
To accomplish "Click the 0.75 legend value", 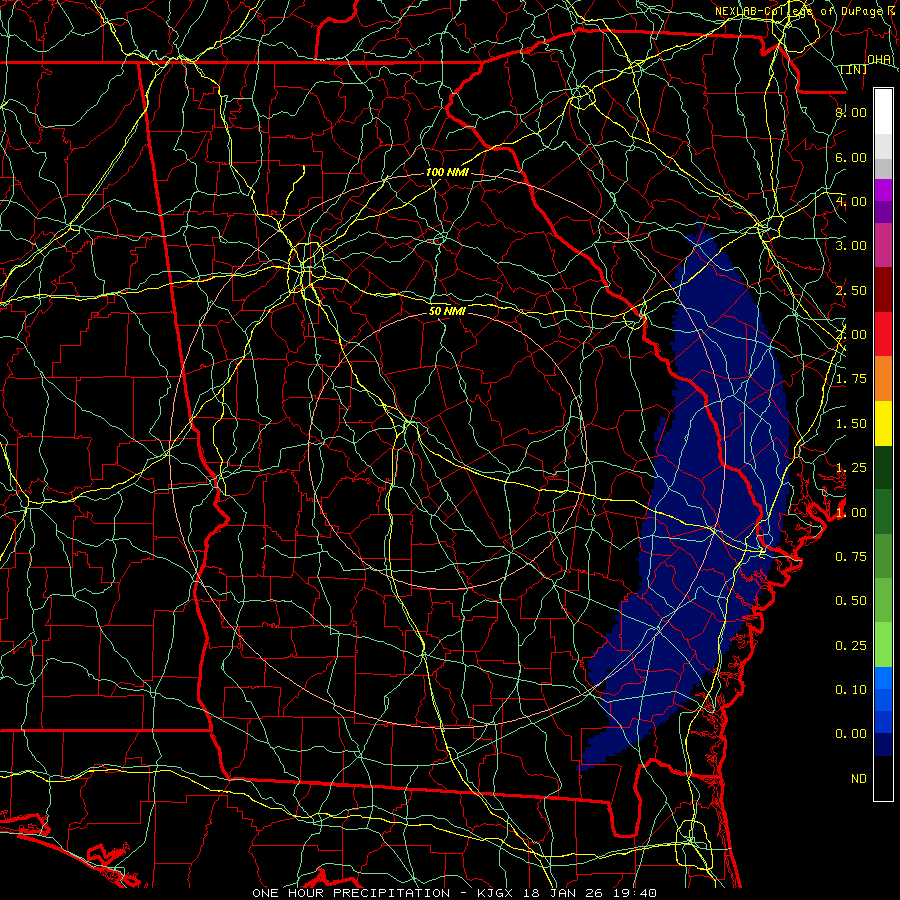I will [851, 557].
